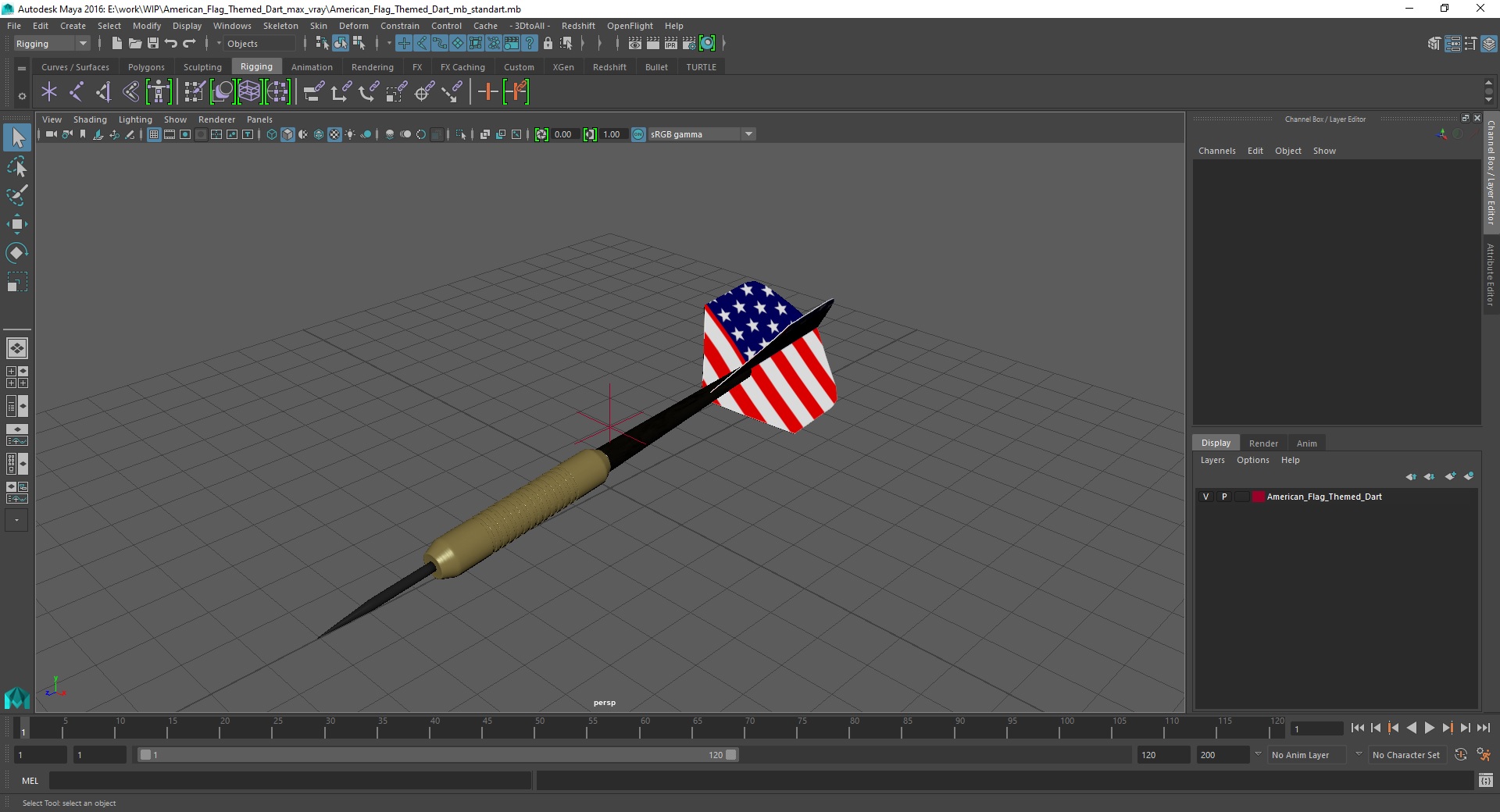
Task: Step forward one frame
Action: (x=1465, y=728)
